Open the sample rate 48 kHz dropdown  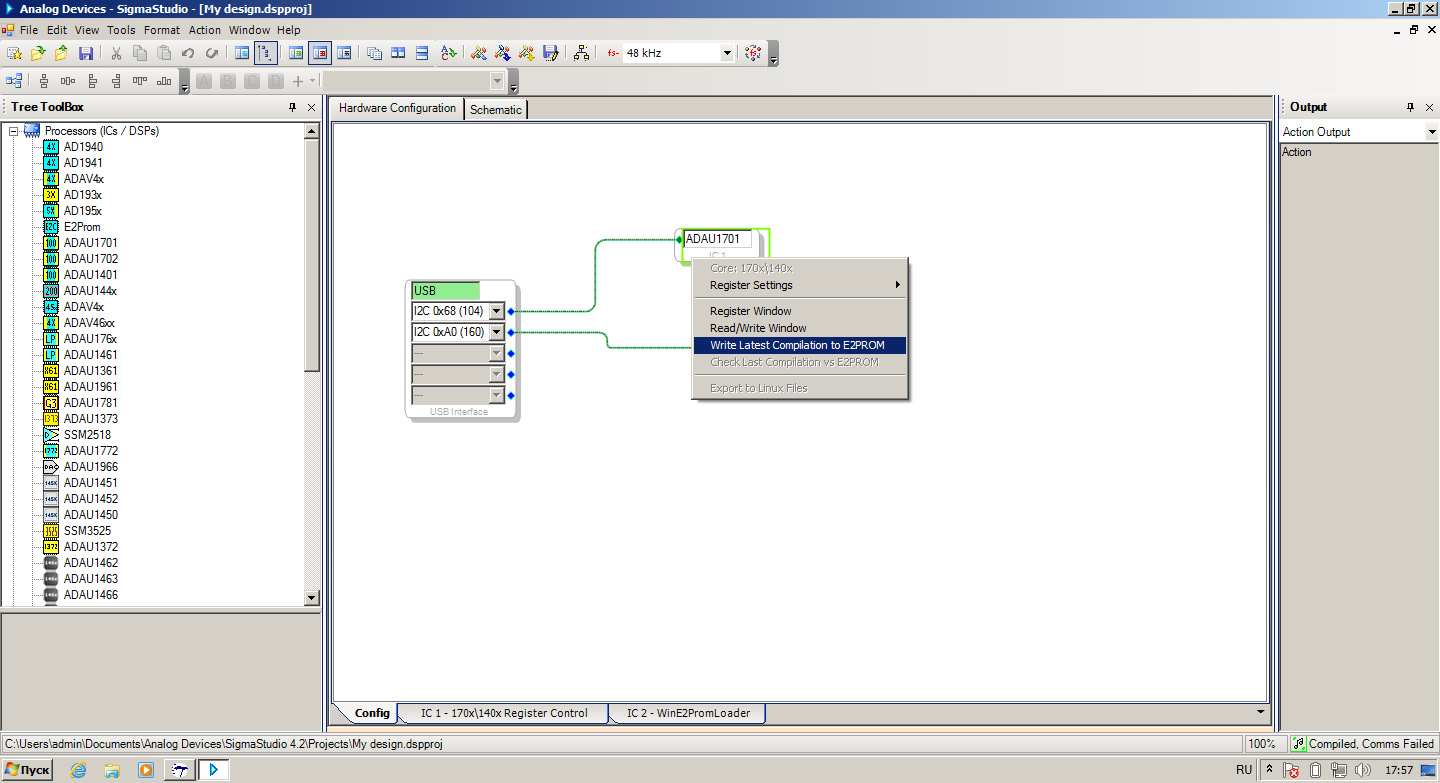pos(727,53)
